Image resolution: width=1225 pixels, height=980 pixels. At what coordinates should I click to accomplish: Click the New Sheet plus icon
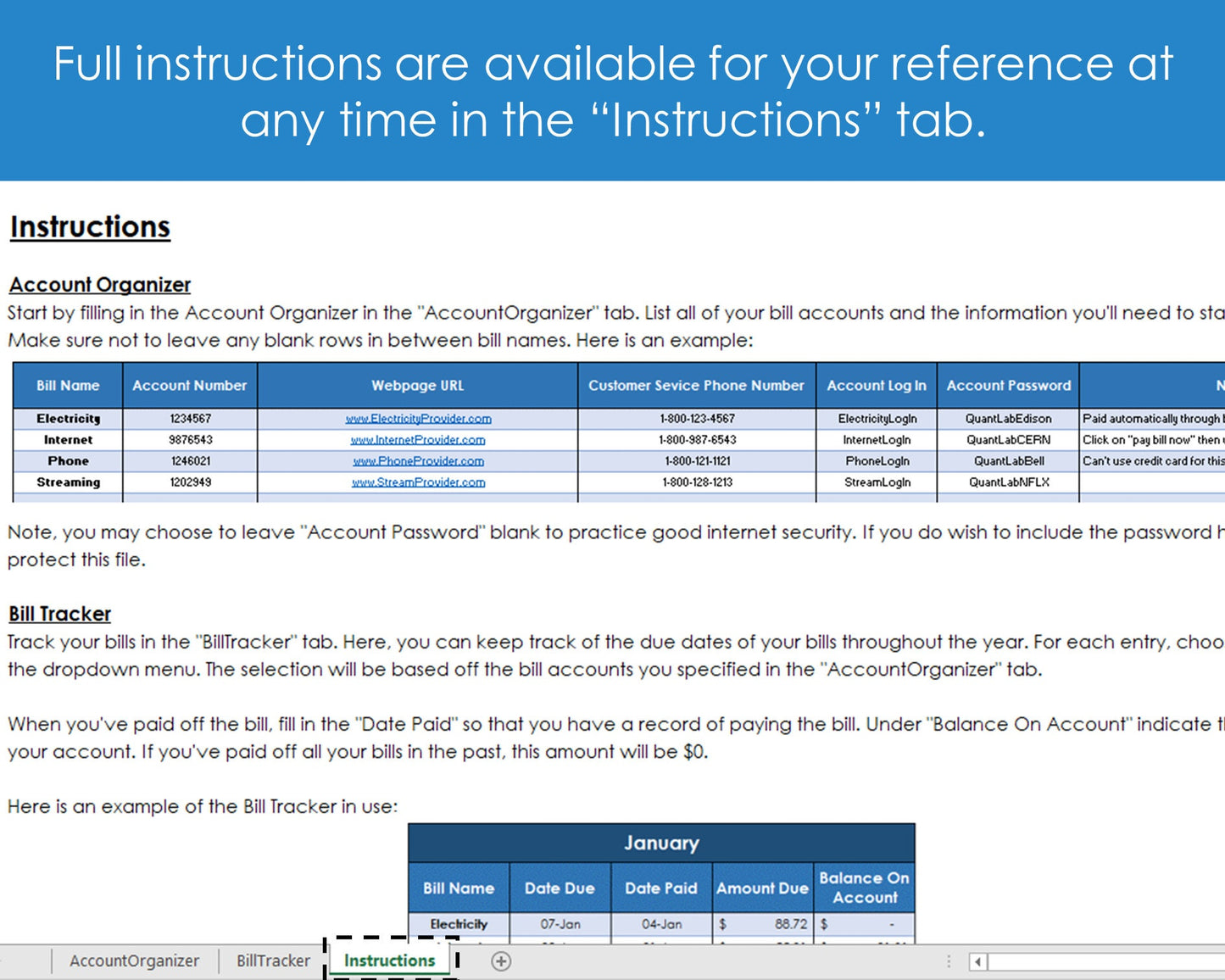(x=501, y=961)
